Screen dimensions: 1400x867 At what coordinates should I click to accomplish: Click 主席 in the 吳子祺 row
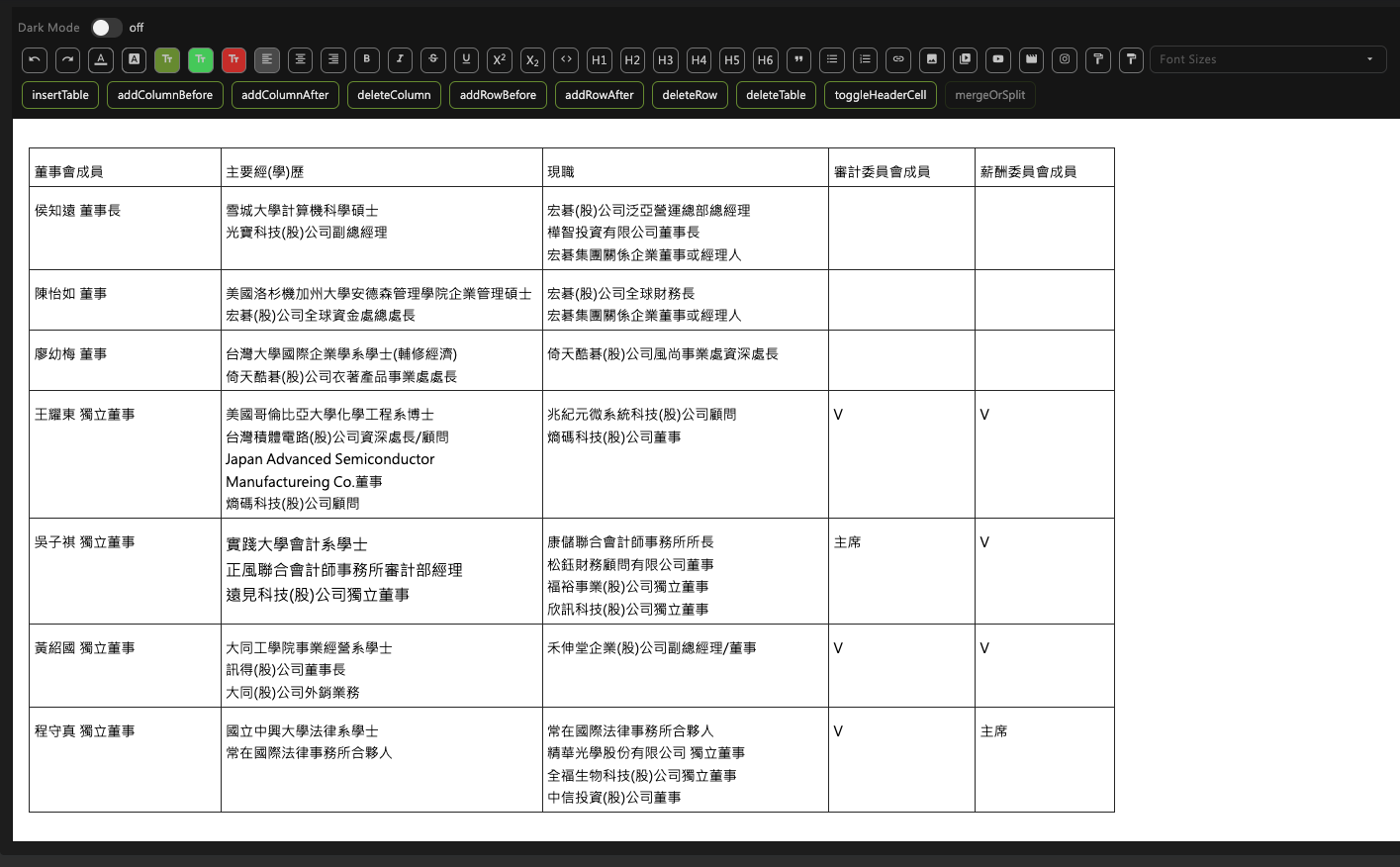(847, 542)
